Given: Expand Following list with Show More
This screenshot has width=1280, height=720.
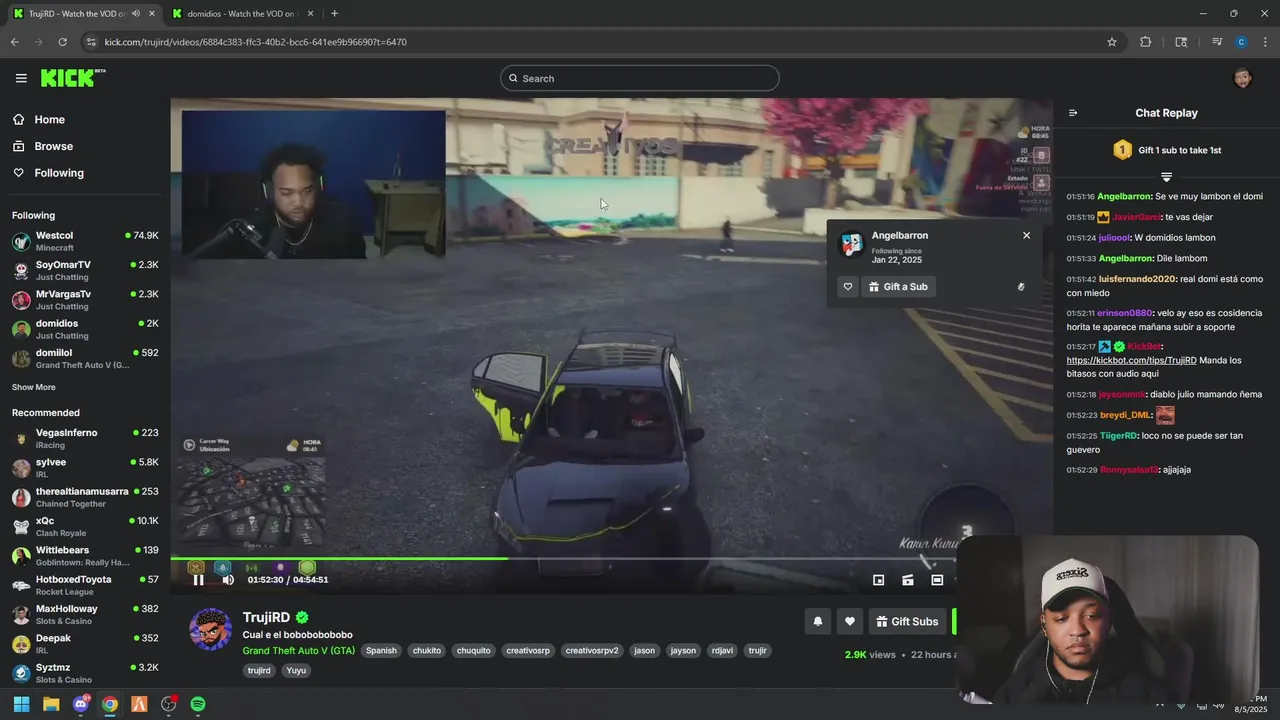Looking at the screenshot, I should click(x=34, y=387).
